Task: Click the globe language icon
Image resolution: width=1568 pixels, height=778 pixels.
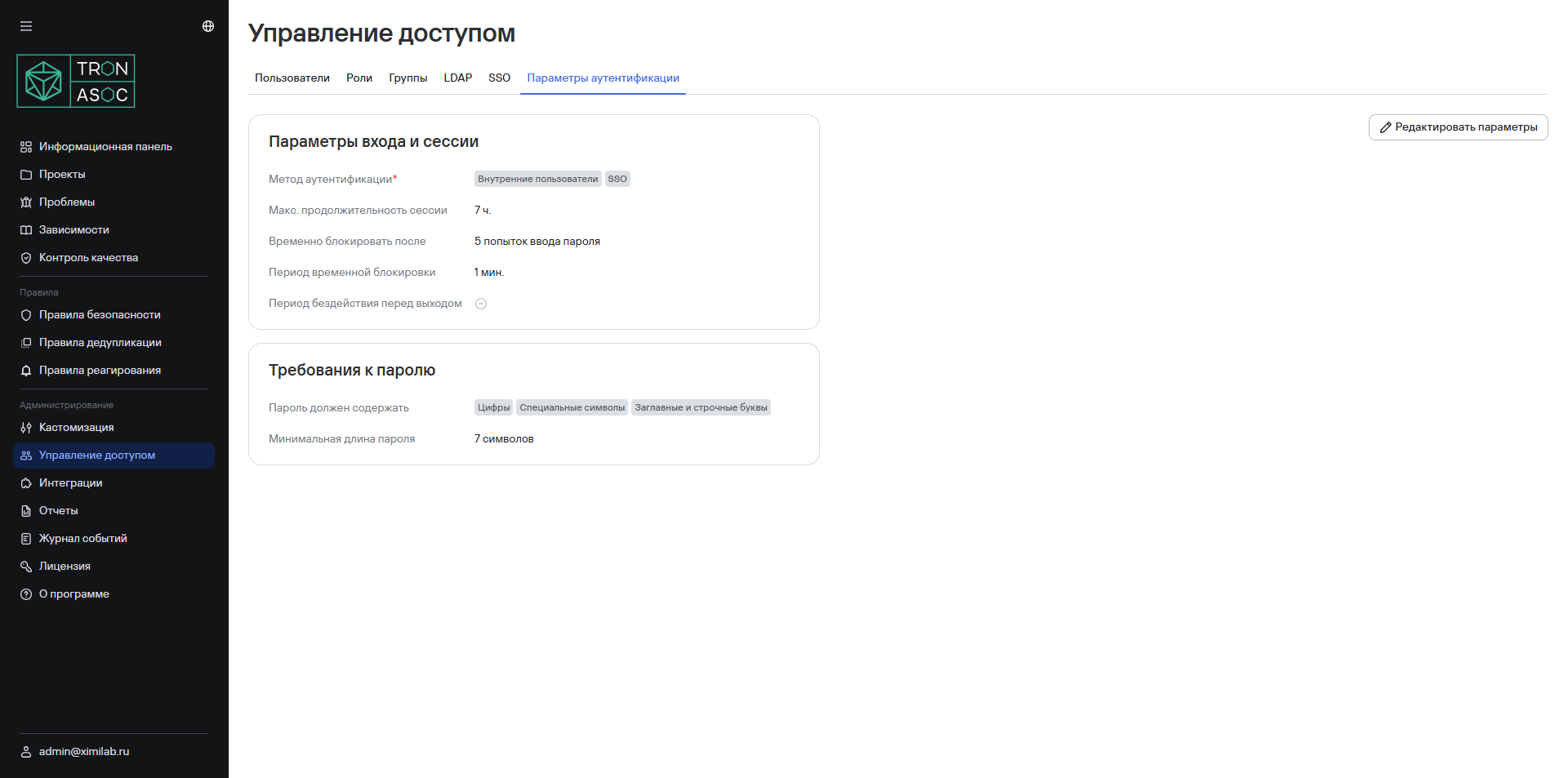Action: pyautogui.click(x=207, y=25)
